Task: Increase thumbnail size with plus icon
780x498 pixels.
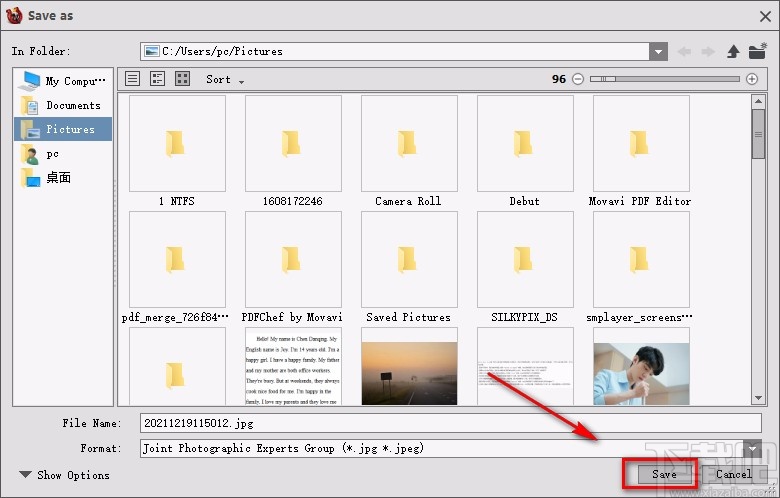Action: click(752, 79)
